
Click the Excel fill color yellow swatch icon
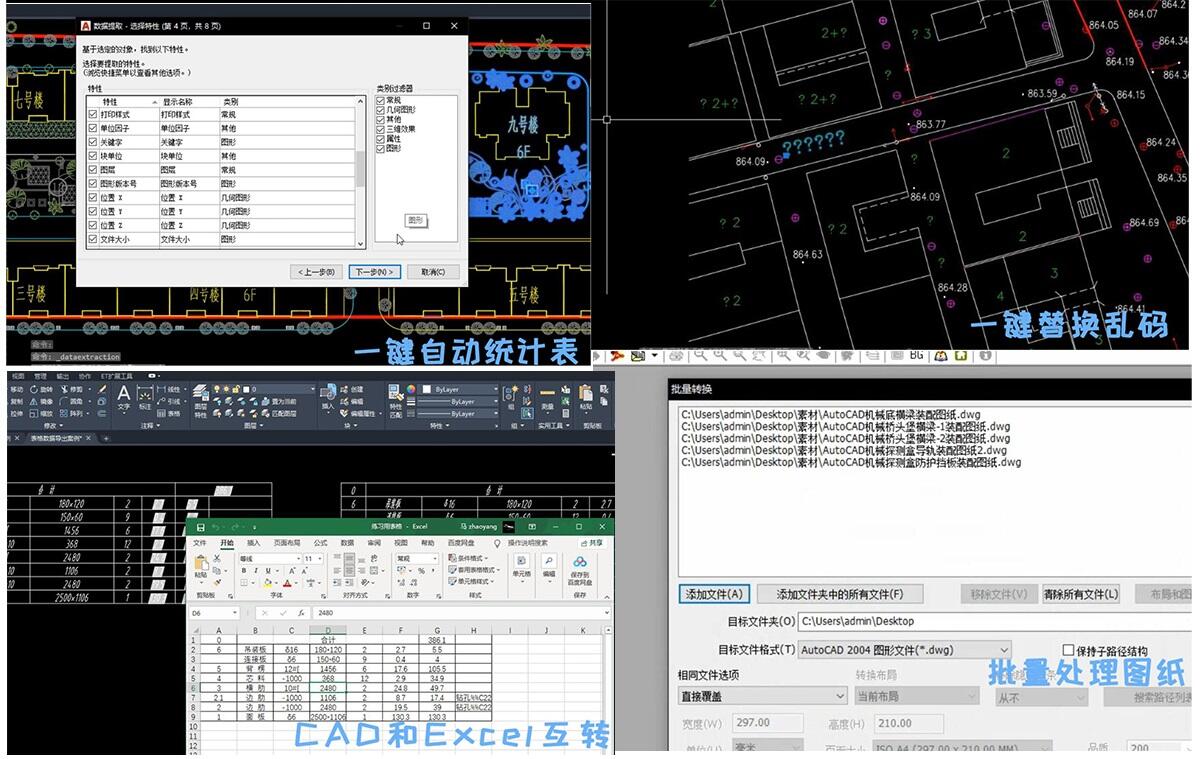point(266,583)
